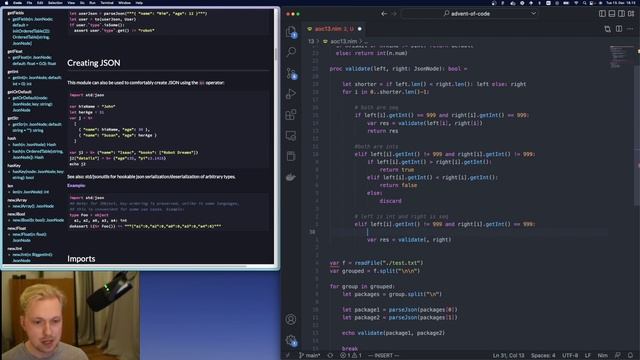This screenshot has width=640, height=360.
Task: Open the main branch picker in status bar
Action: click(x=309, y=356)
